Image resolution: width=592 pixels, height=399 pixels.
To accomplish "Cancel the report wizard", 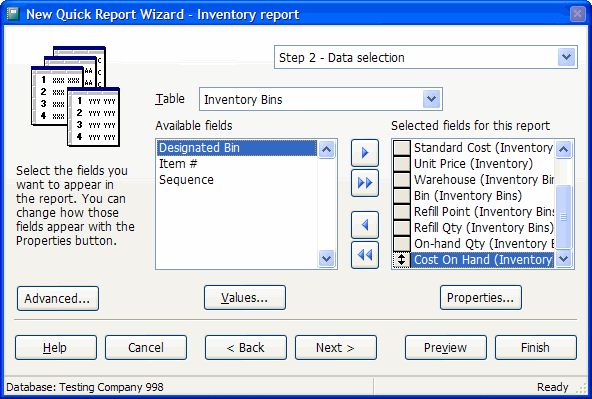I will click(x=146, y=348).
